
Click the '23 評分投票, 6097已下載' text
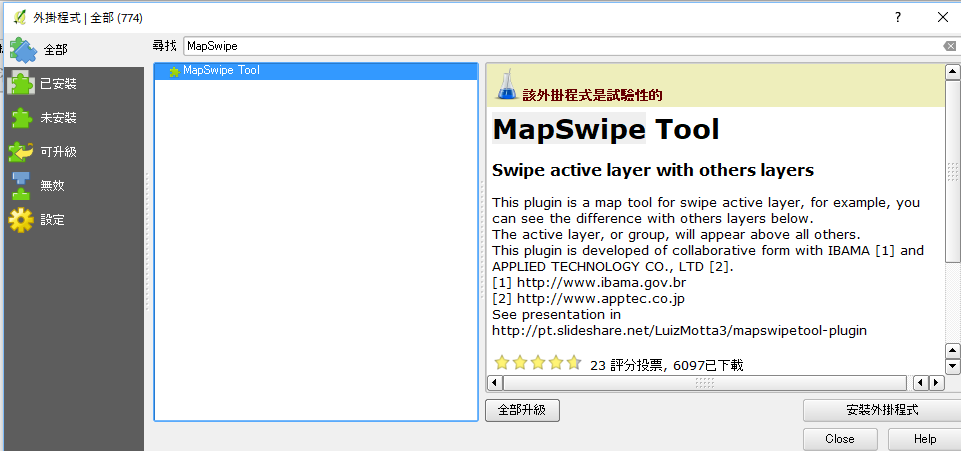point(667,366)
